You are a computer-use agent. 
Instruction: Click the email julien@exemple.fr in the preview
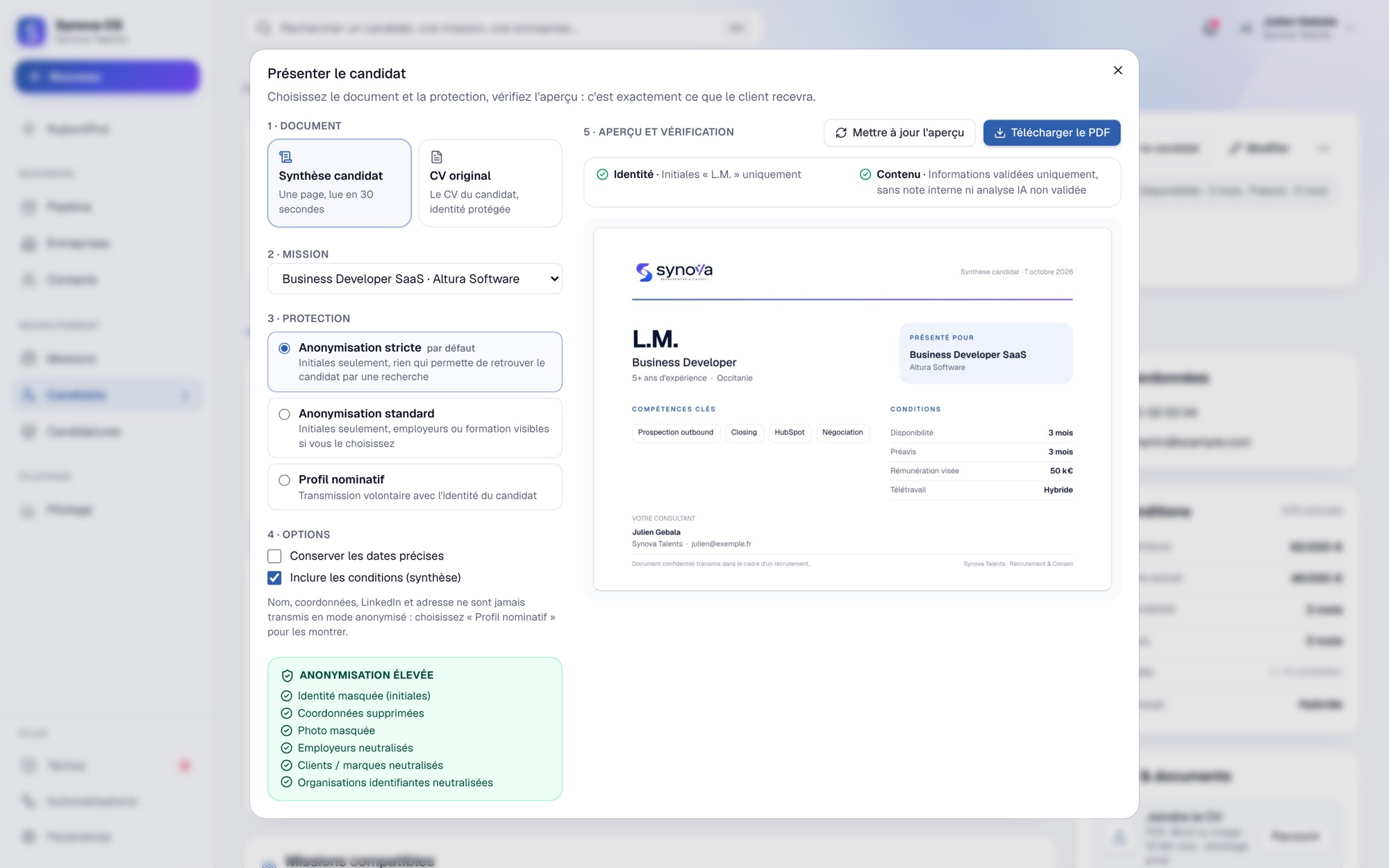721,544
